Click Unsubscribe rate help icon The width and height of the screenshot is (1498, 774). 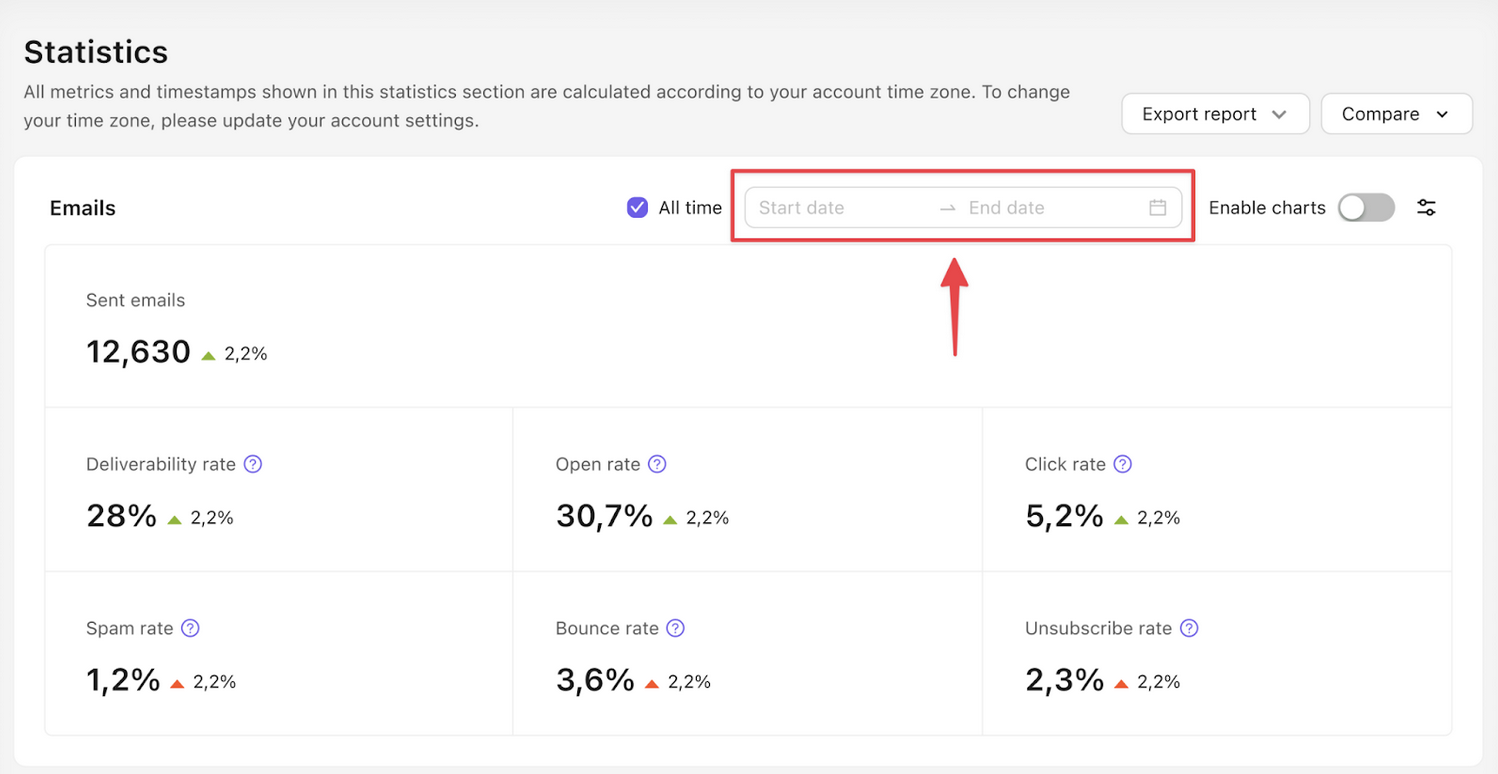[1189, 628]
